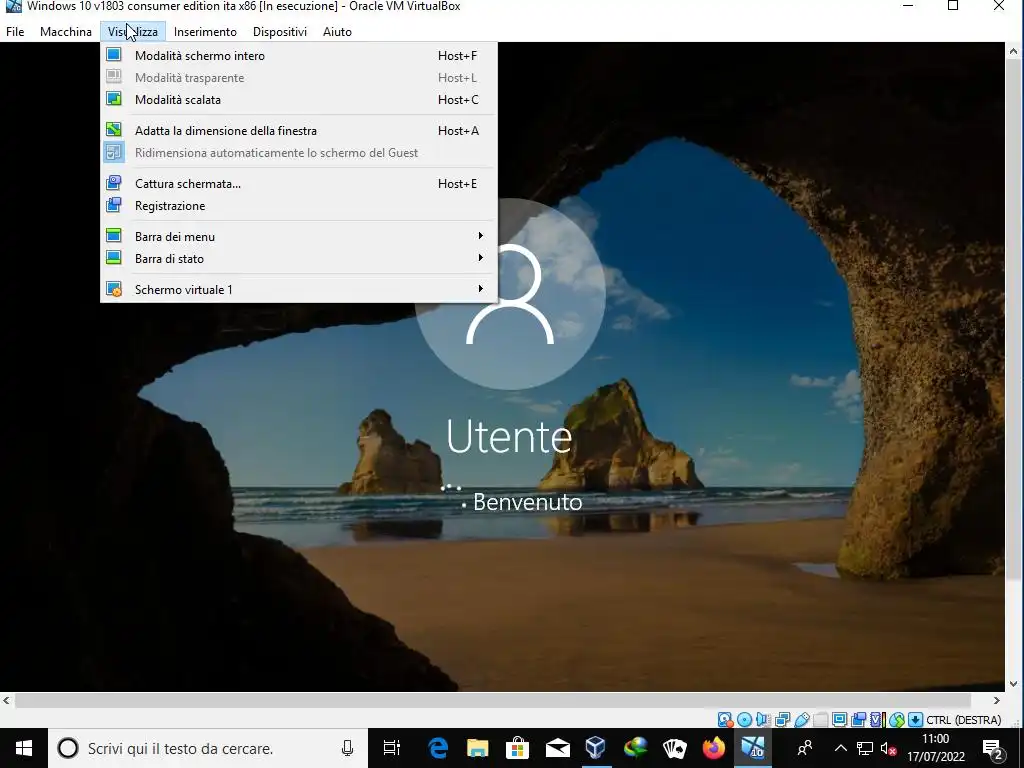Open the Dispositivi menu

[280, 31]
